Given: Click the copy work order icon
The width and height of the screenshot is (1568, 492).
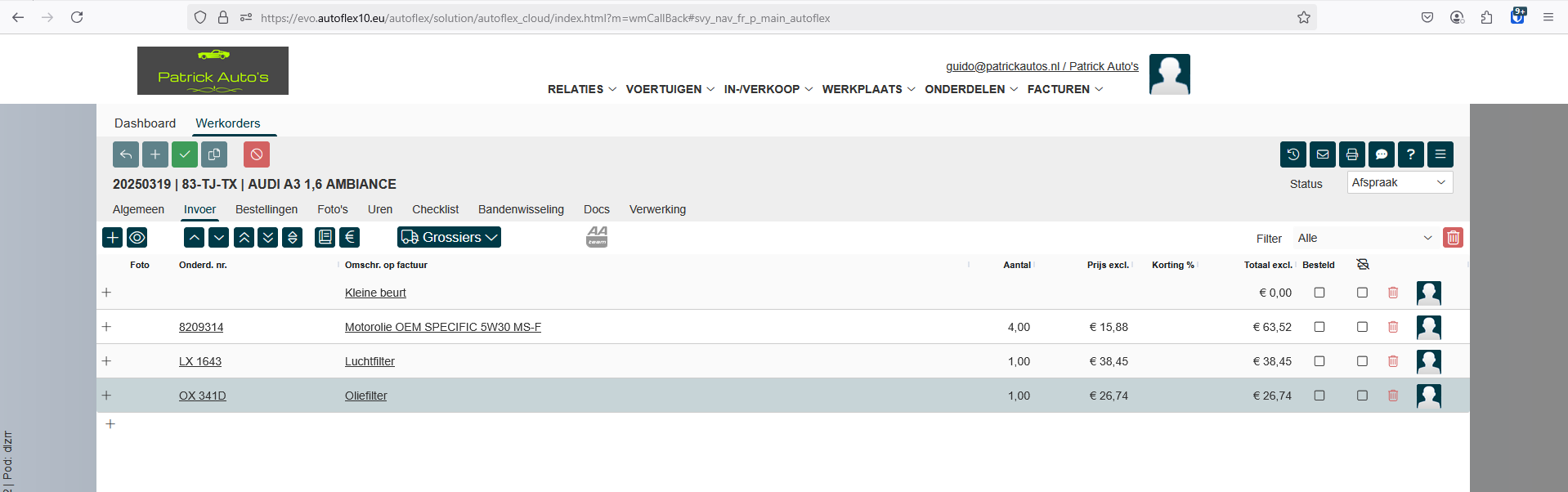Looking at the screenshot, I should coord(214,154).
